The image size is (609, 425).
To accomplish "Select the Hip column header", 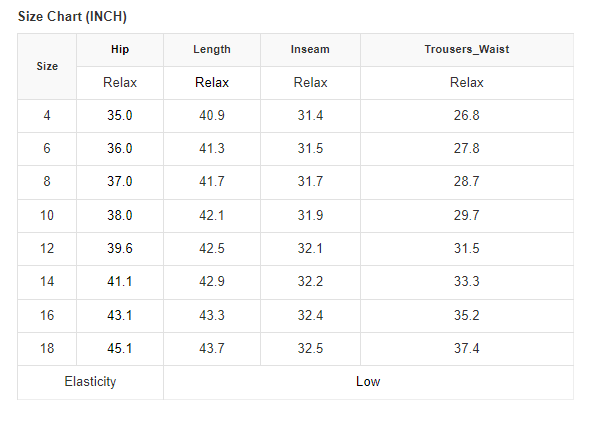I will [120, 49].
